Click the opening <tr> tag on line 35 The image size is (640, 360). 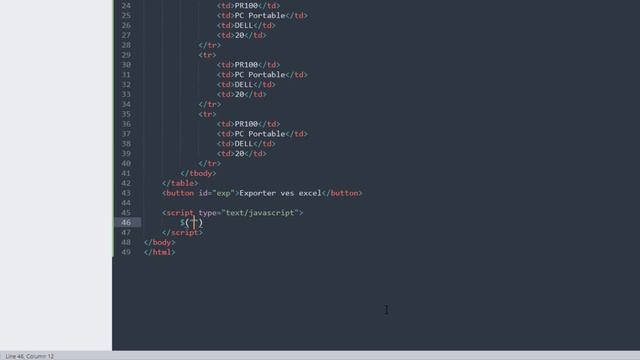(207, 114)
